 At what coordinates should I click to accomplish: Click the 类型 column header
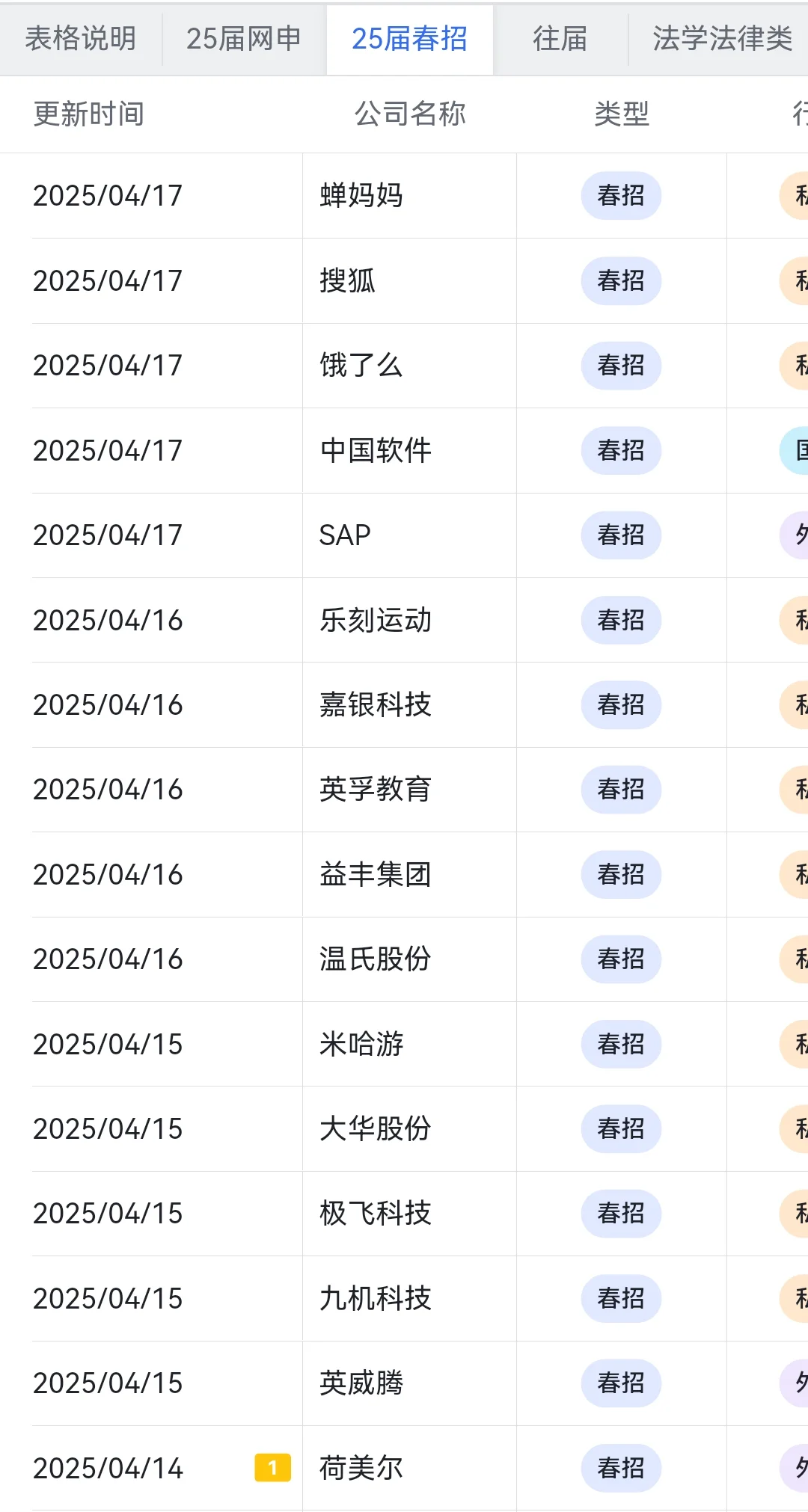coord(622,114)
